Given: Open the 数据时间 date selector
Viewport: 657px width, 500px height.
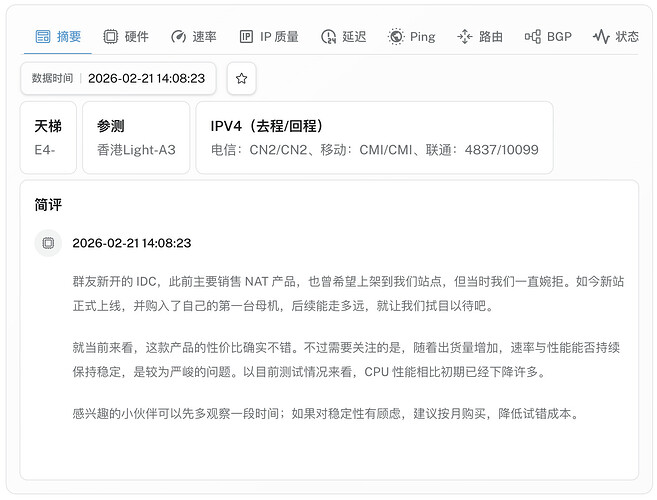Looking at the screenshot, I should [x=118, y=78].
